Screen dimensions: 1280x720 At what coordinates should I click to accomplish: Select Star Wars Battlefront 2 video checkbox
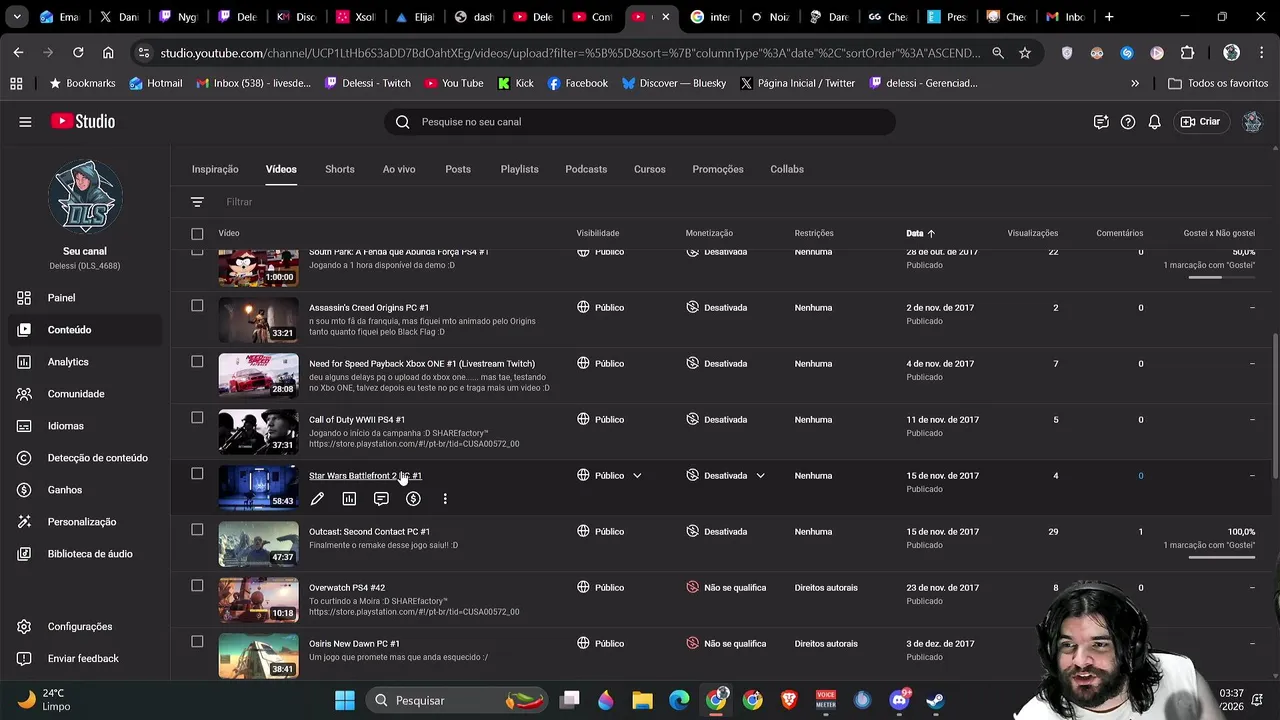pyautogui.click(x=197, y=474)
